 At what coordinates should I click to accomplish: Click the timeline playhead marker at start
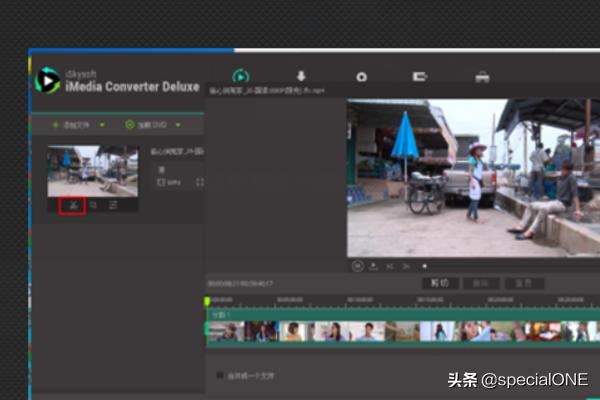pos(207,301)
